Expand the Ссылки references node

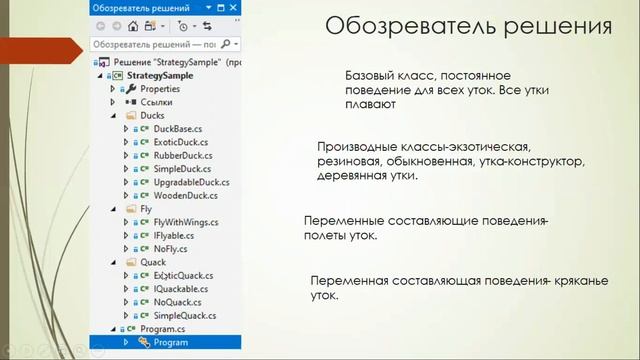(113, 102)
